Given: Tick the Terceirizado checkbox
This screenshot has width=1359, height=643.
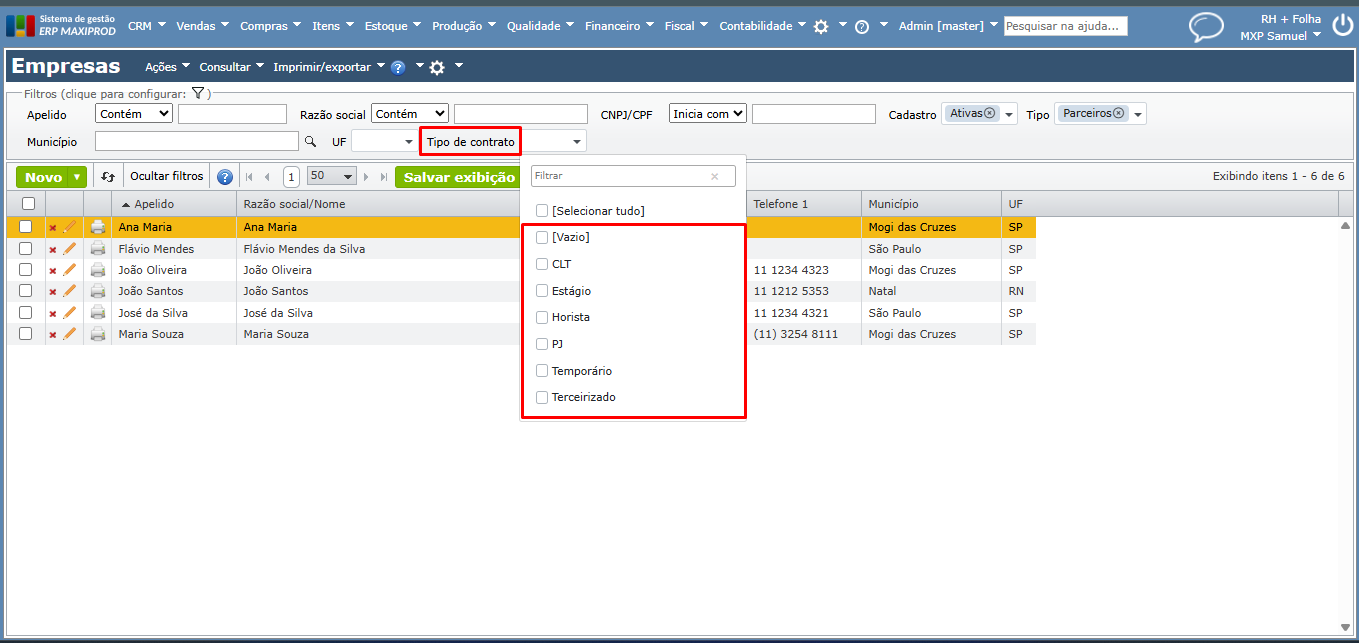Looking at the screenshot, I should (542, 397).
